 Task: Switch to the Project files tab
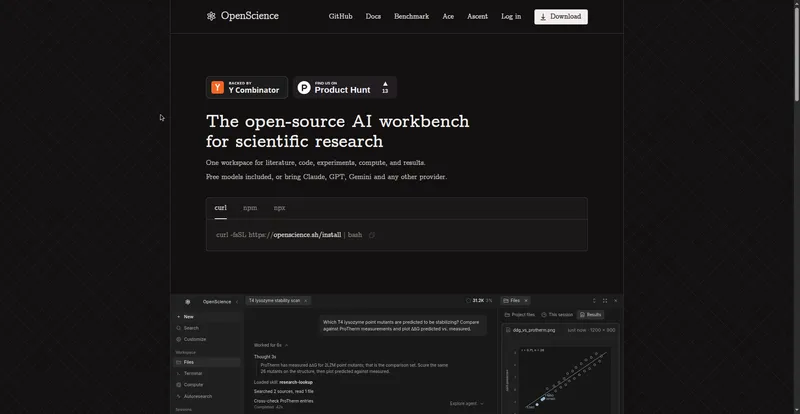520,315
